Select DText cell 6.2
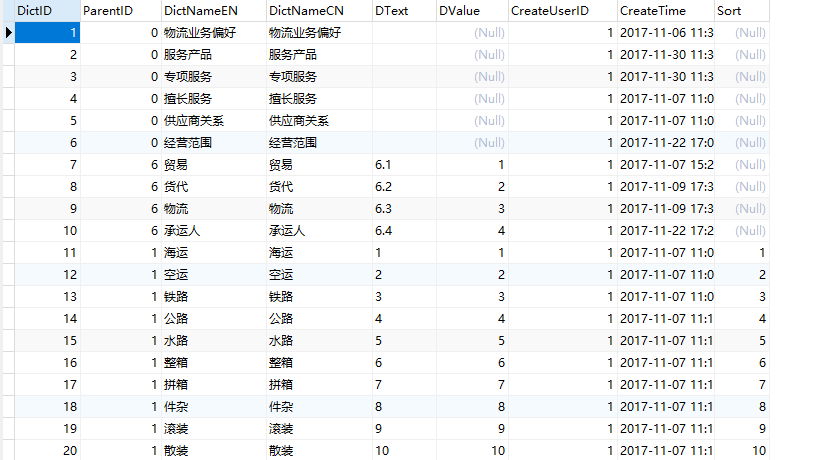 point(404,186)
